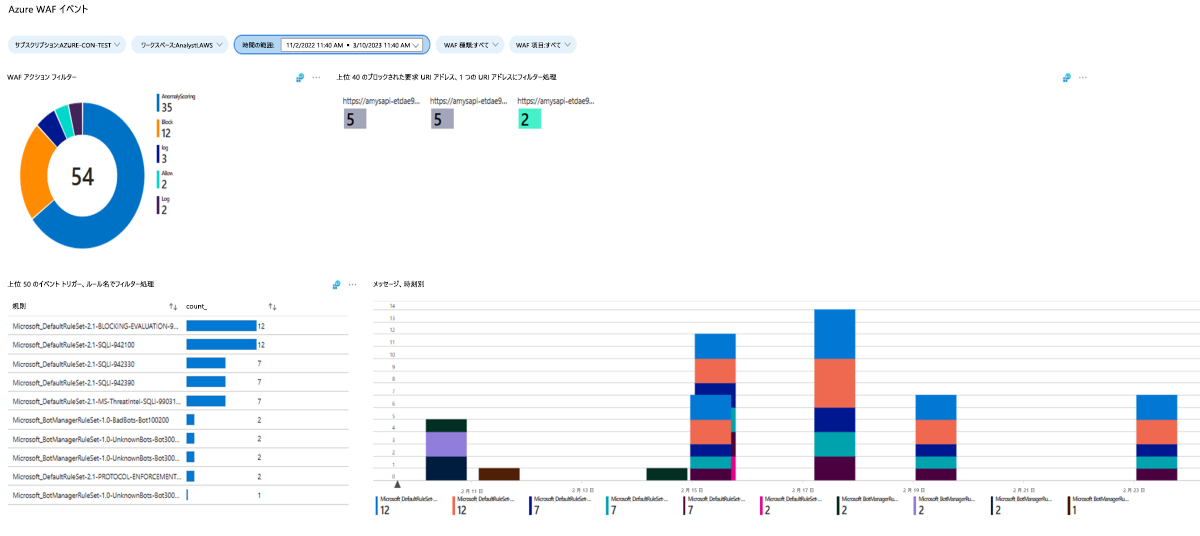Expand the ワークスペース AnalystLAWS dropdown
Image resolution: width=1200 pixels, height=536 pixels.
pyautogui.click(x=180, y=45)
